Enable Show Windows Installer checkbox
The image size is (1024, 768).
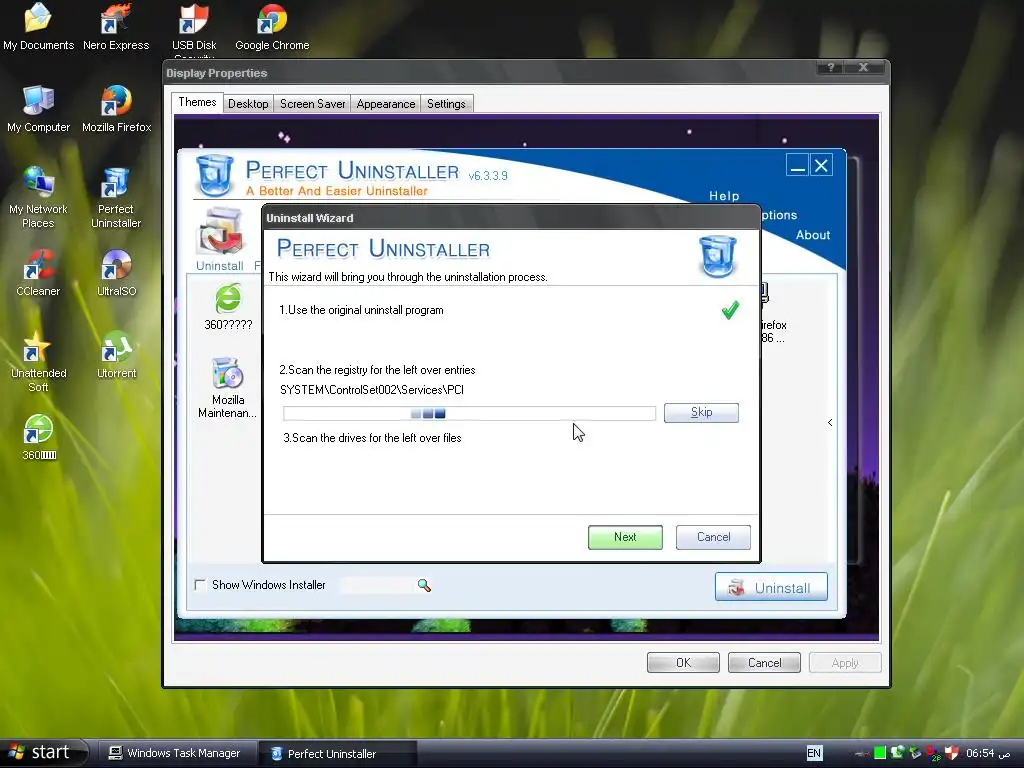(200, 584)
